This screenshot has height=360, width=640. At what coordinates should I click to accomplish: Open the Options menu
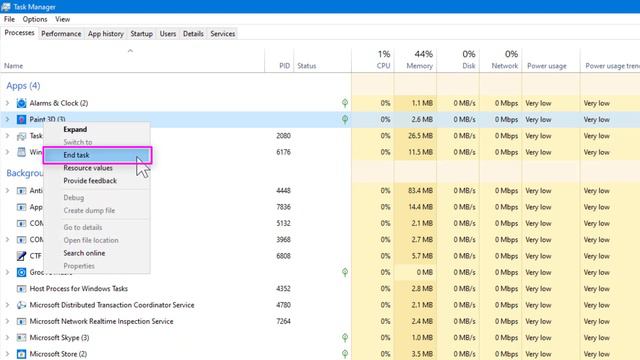pyautogui.click(x=35, y=19)
